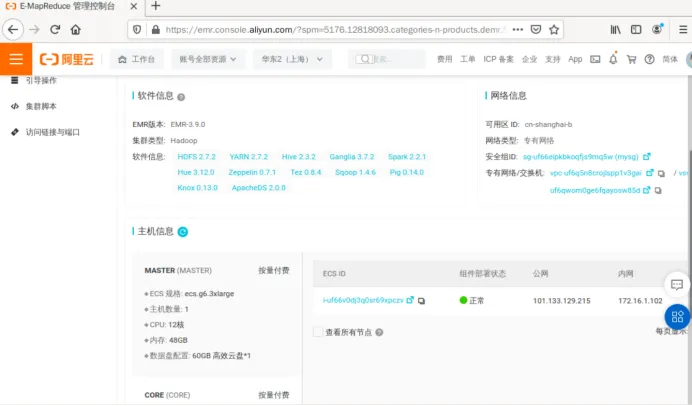Reload the page with the refresh icon

pos(55,30)
